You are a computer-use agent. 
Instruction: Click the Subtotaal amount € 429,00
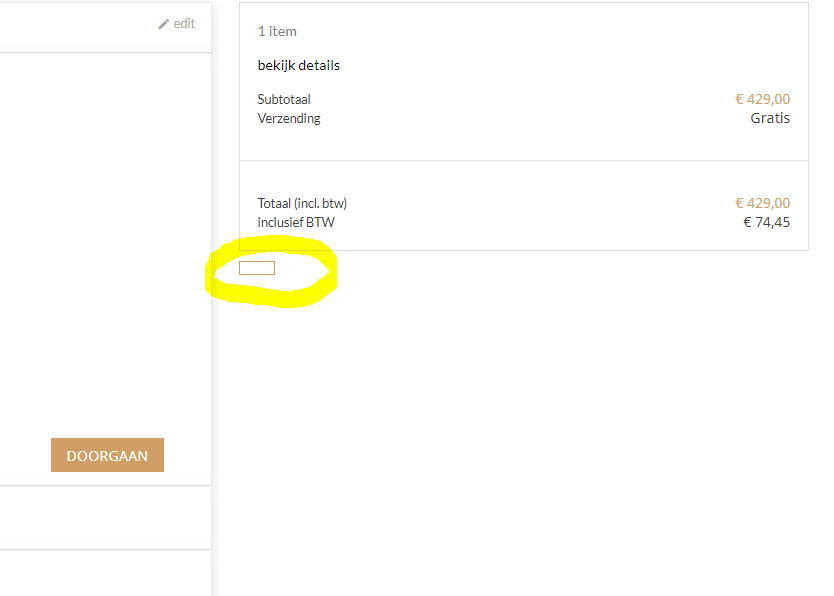(x=762, y=99)
